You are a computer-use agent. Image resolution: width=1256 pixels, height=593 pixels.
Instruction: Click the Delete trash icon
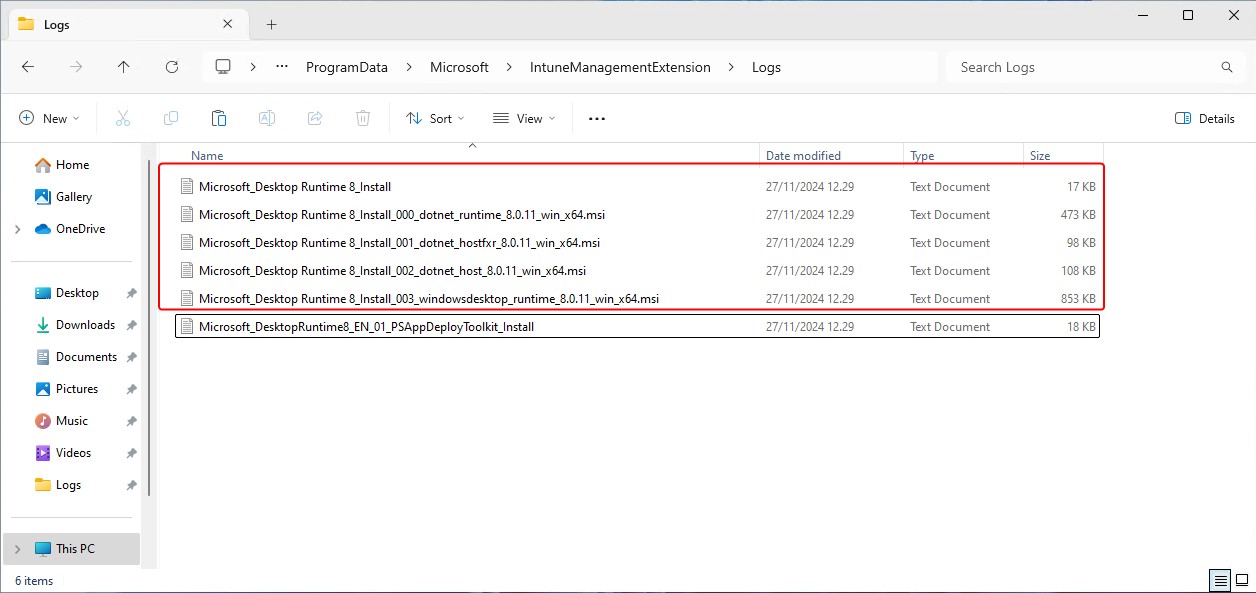363,118
